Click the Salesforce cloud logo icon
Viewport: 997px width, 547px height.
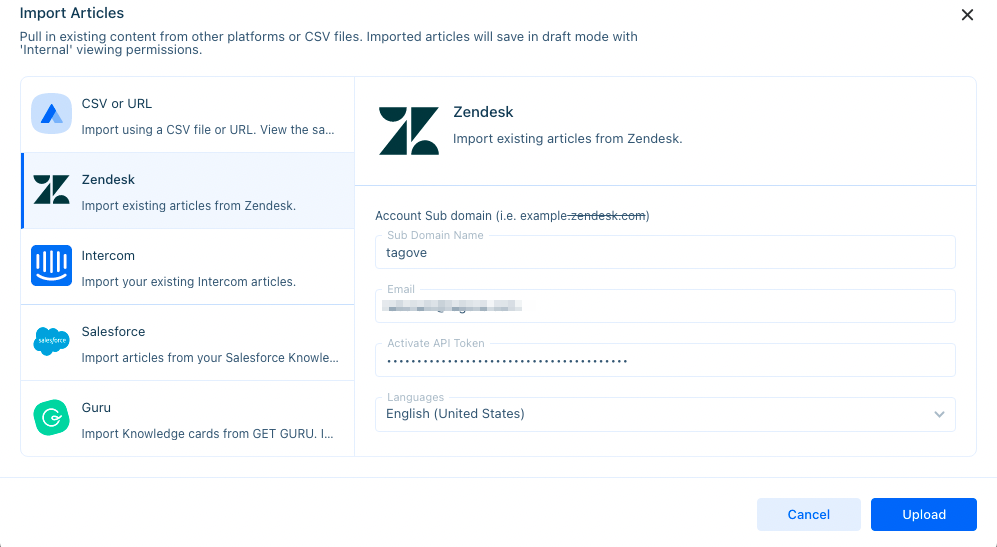click(52, 342)
